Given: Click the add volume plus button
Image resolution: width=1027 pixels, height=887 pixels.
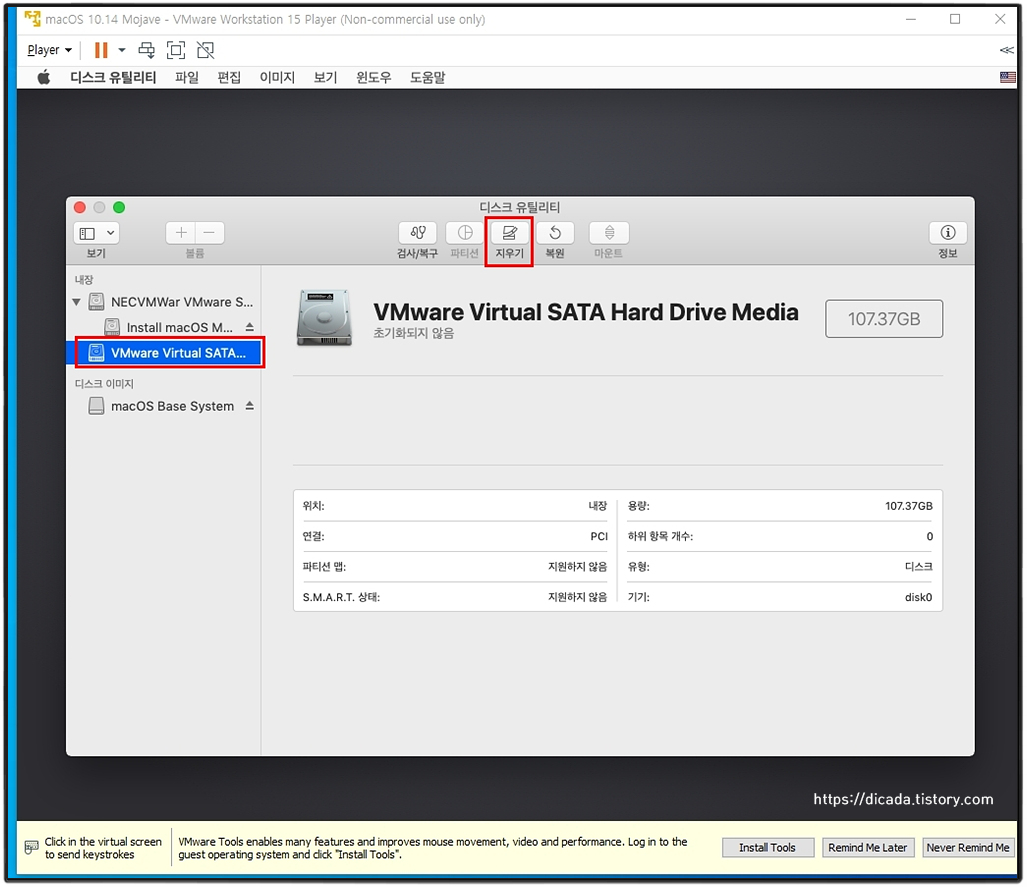Looking at the screenshot, I should click(x=181, y=233).
